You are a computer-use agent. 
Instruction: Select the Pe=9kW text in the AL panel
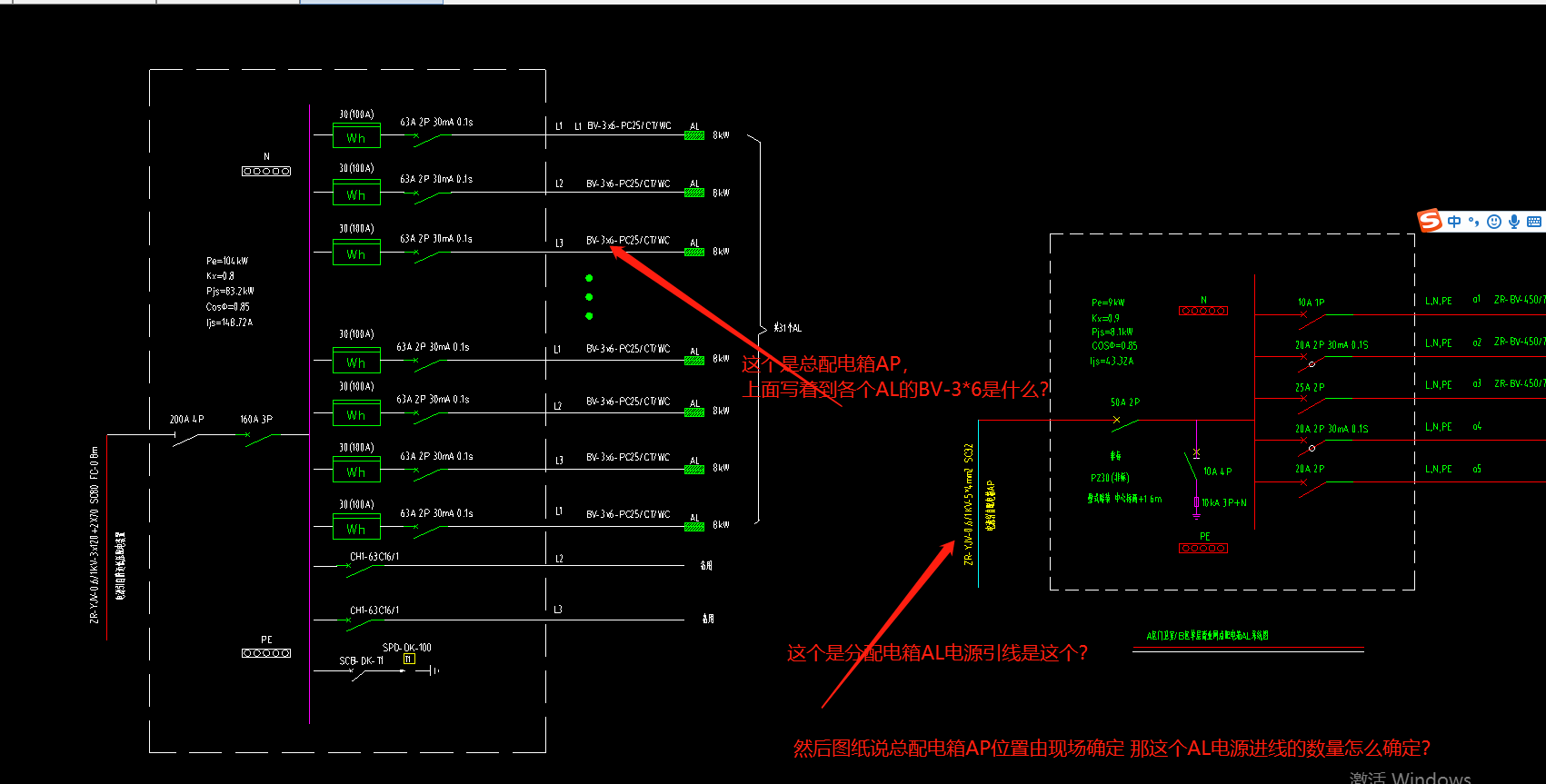[1108, 303]
